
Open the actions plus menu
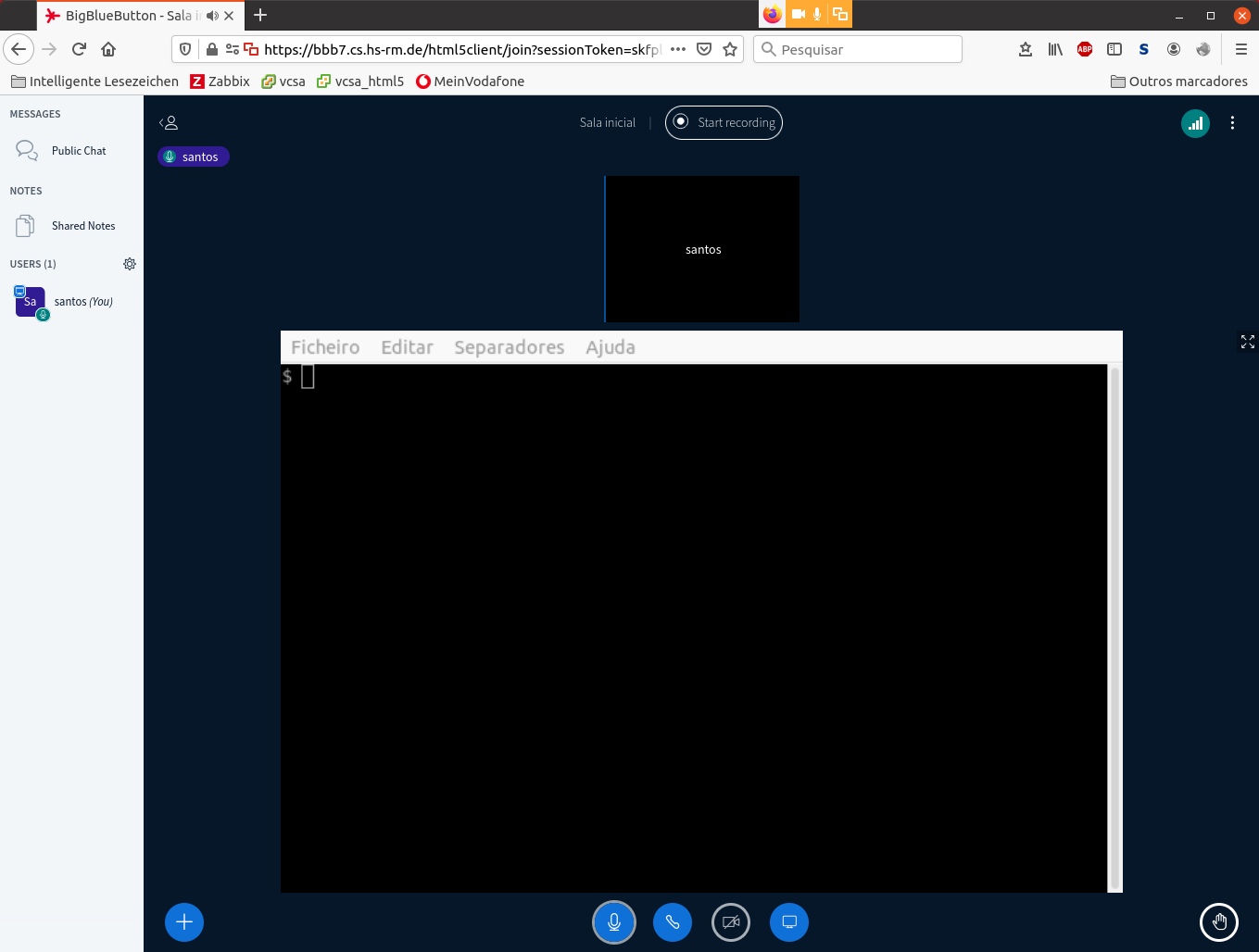(x=183, y=922)
